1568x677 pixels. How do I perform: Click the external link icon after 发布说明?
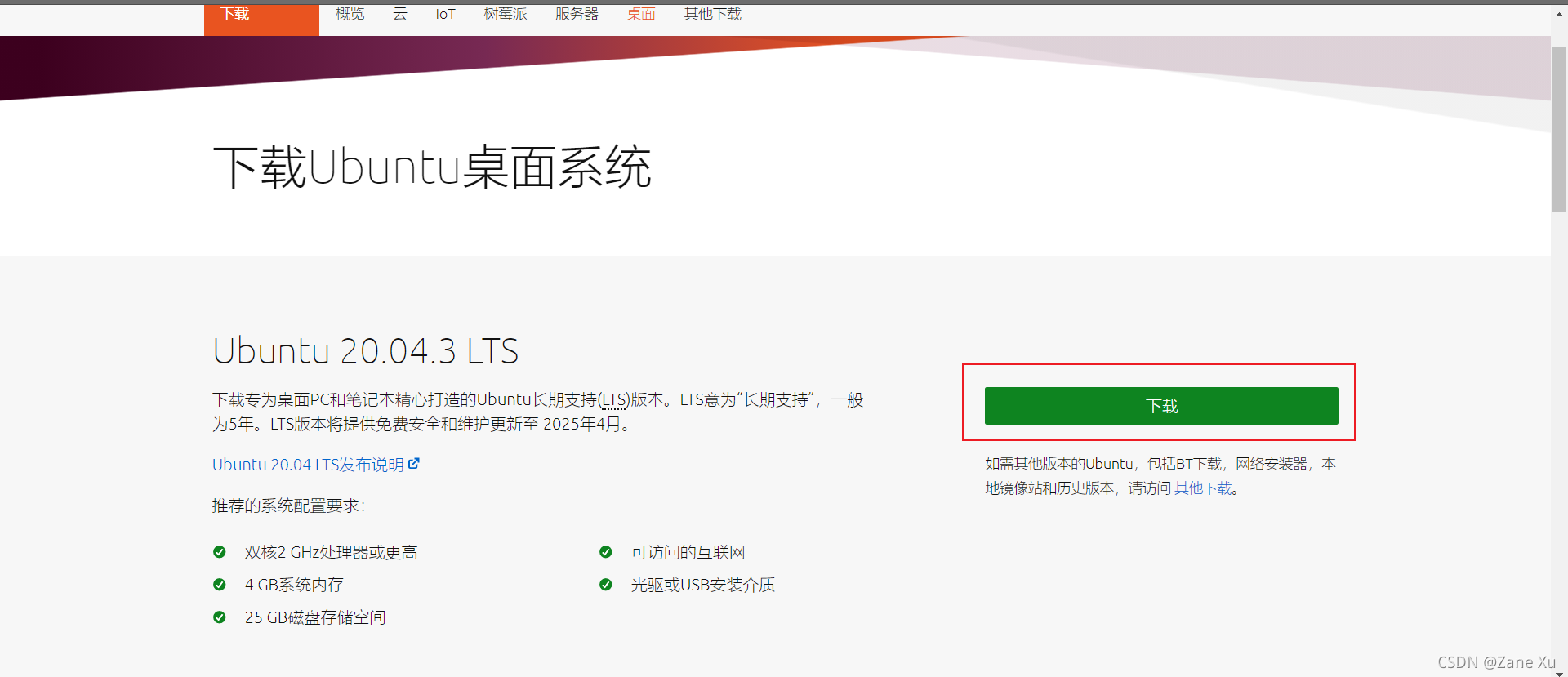coord(414,463)
